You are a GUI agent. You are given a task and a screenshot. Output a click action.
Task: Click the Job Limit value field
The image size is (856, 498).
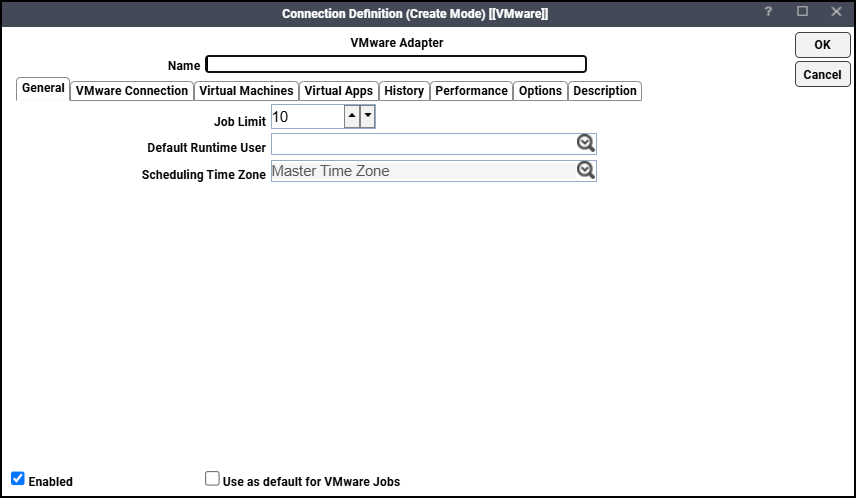pyautogui.click(x=307, y=117)
